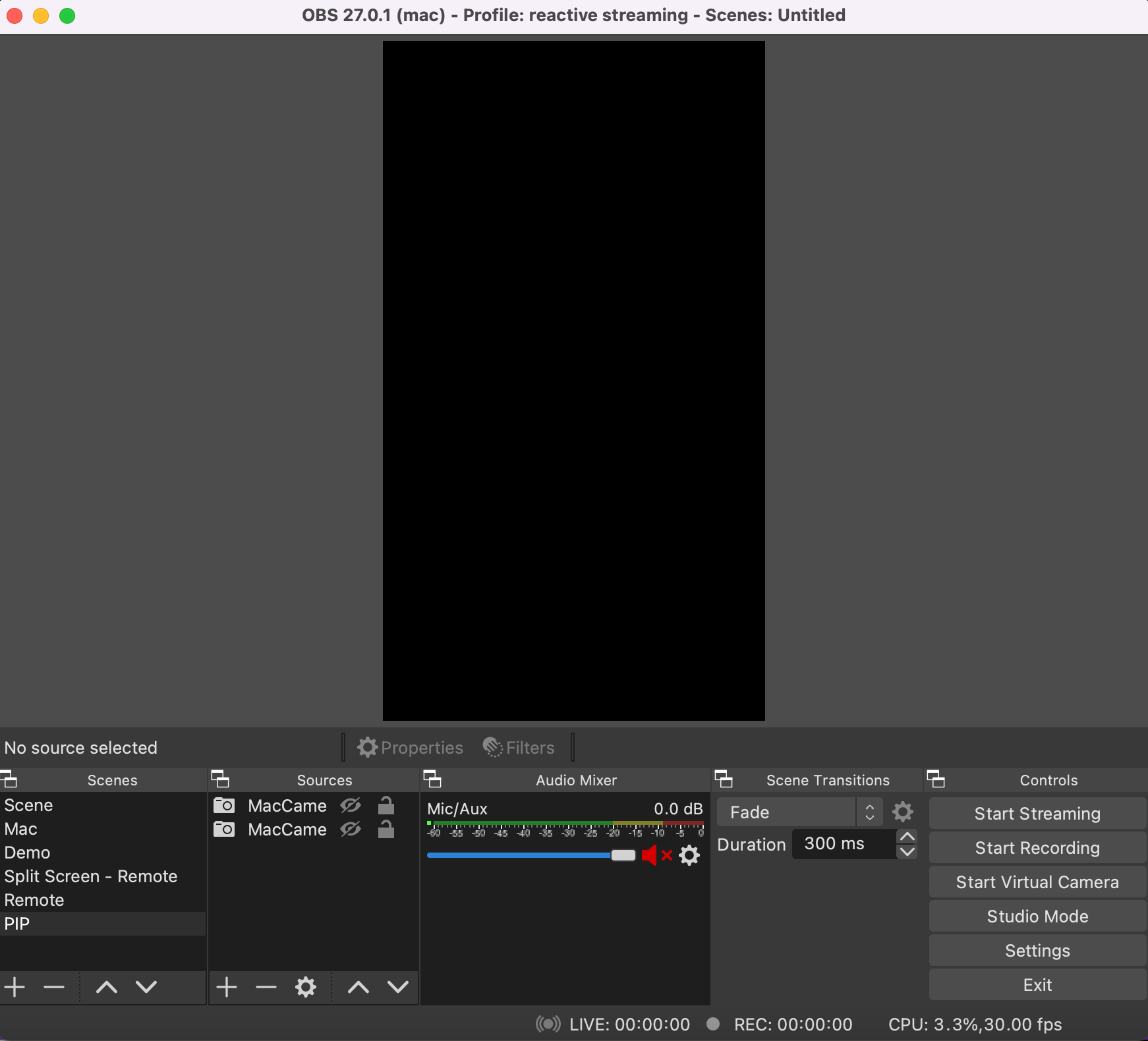
Task: Move scene up in Scenes list
Action: click(x=107, y=987)
